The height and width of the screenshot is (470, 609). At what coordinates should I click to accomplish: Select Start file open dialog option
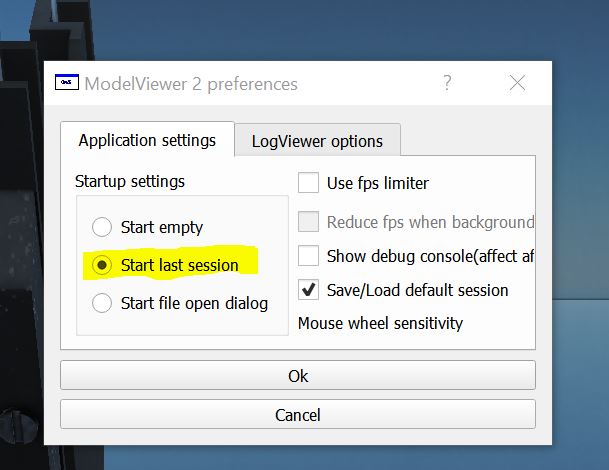pos(102,303)
